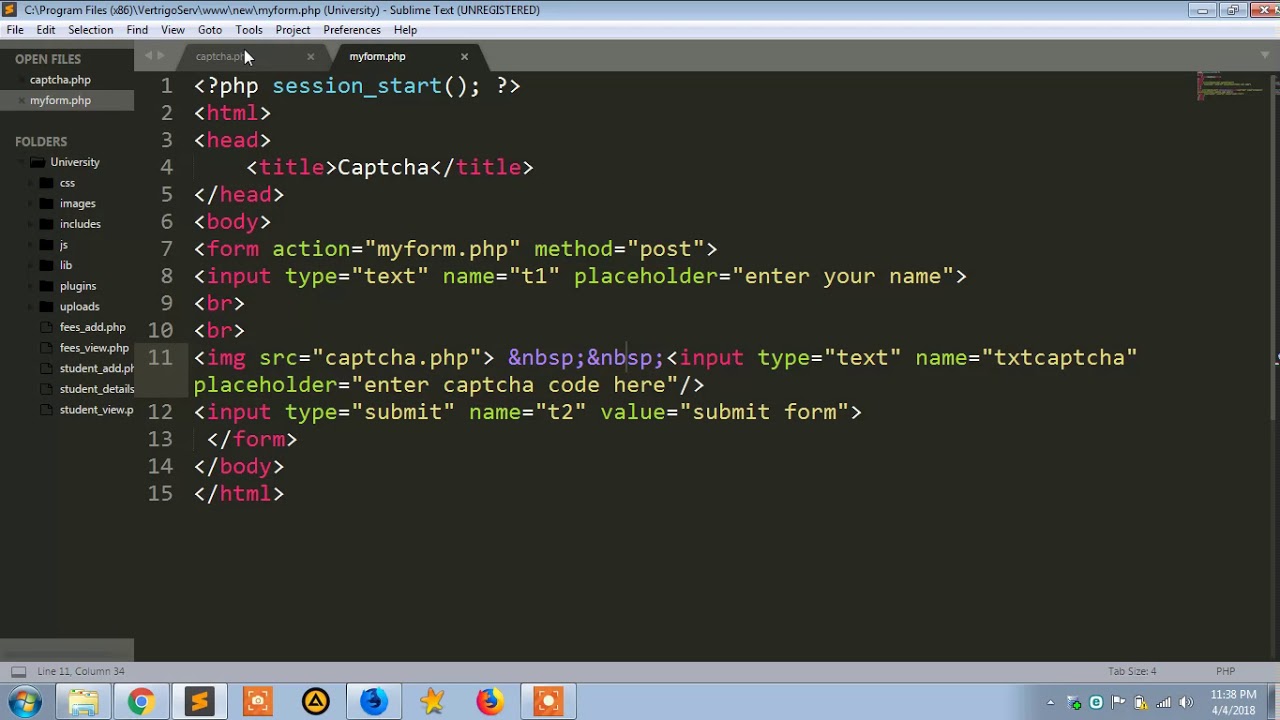Screen dimensions: 1280x720
Task: Expand the uploads folder arrow
Action: [33, 307]
